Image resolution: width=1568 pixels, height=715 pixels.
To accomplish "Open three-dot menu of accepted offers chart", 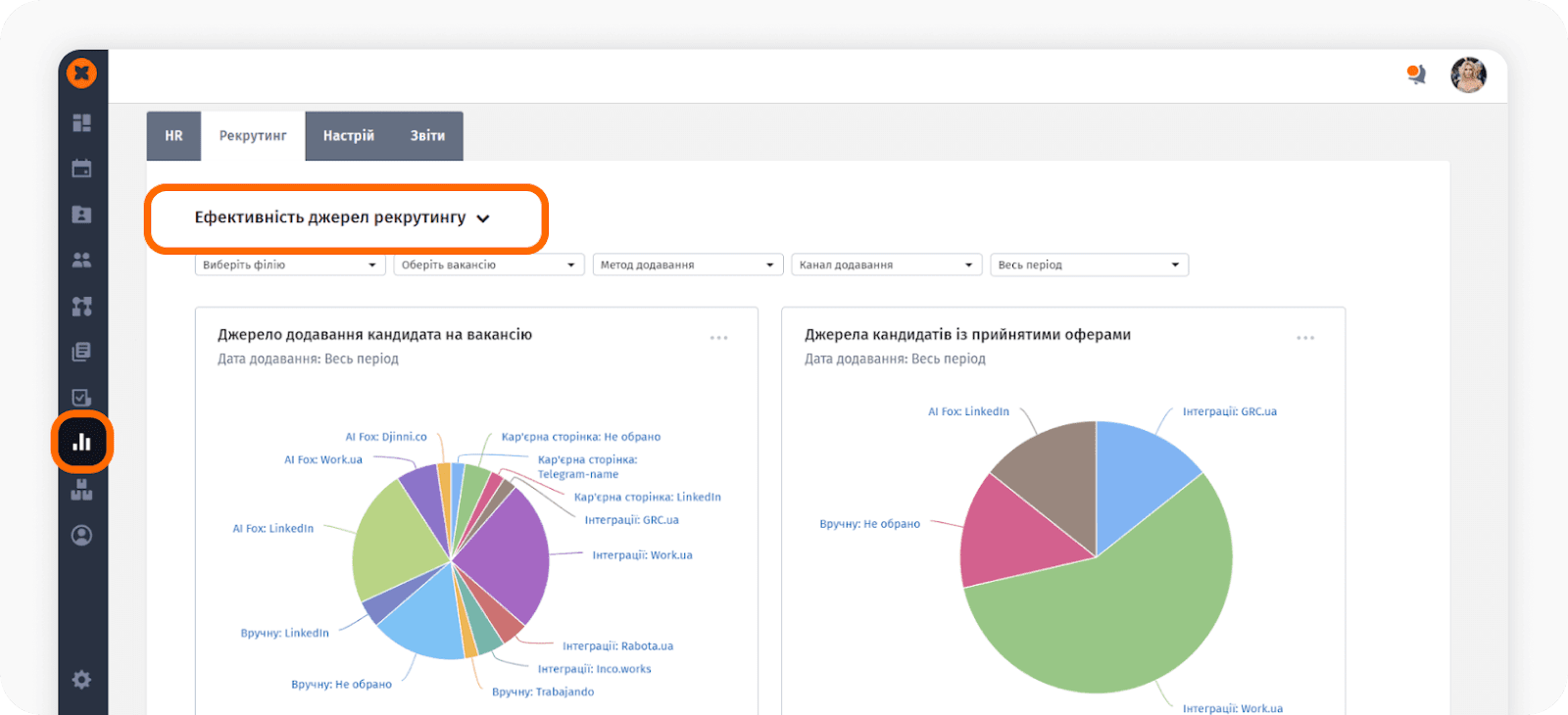I will click(x=1305, y=338).
